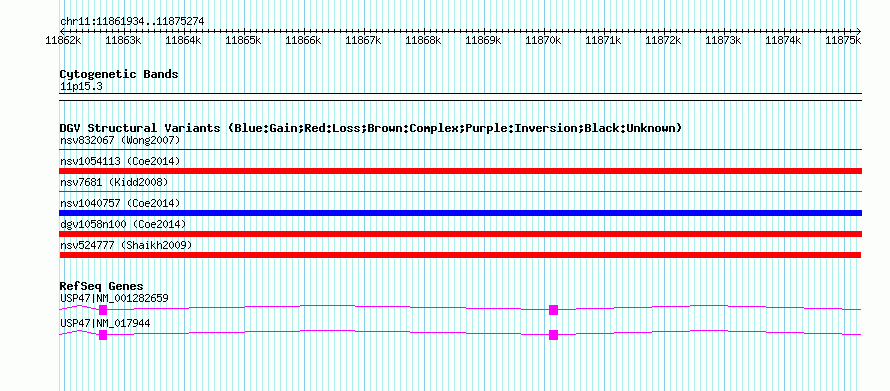Open variant nsv1040757 (Coe2014) label
This screenshot has width=890, height=391.
point(120,203)
